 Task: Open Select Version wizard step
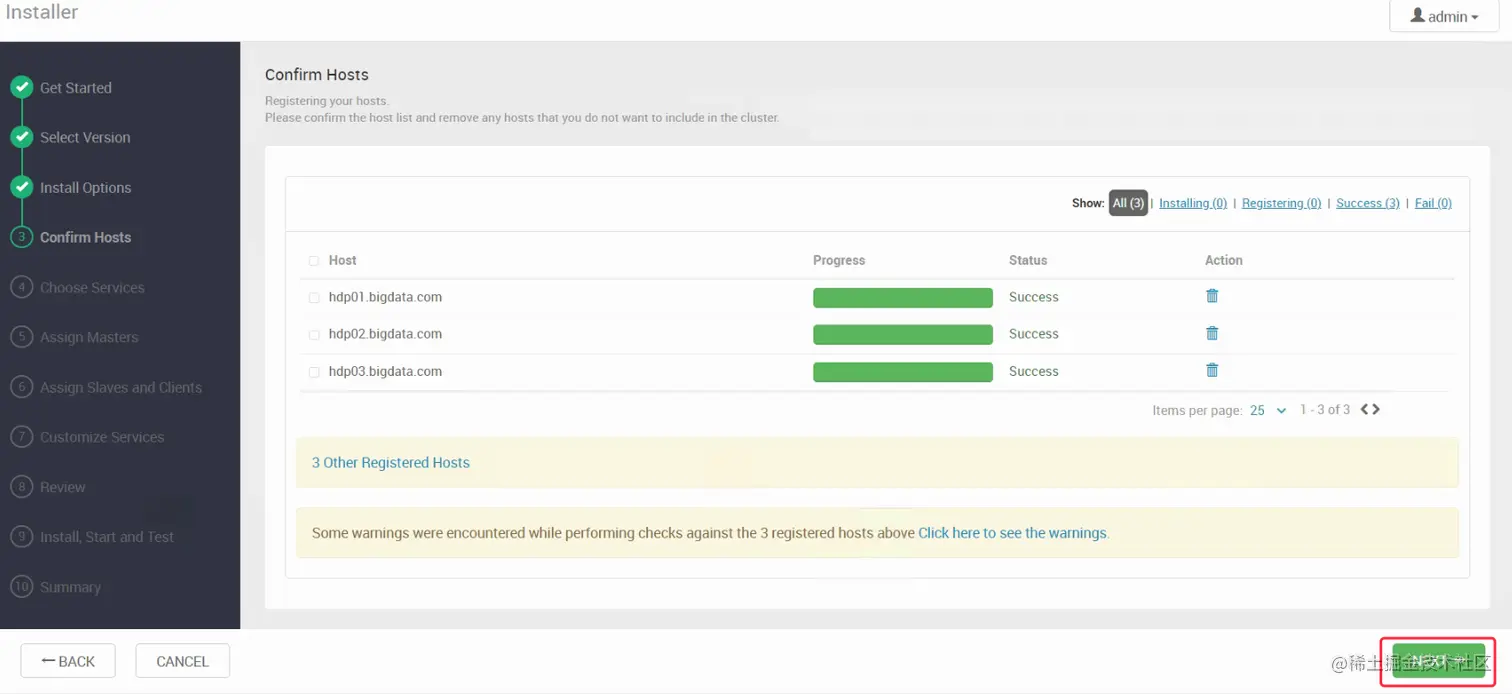[85, 138]
